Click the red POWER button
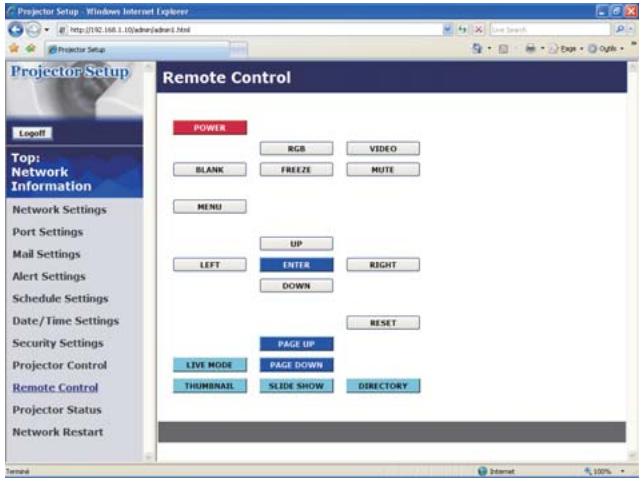Screen dimensions: 642x481 210,128
